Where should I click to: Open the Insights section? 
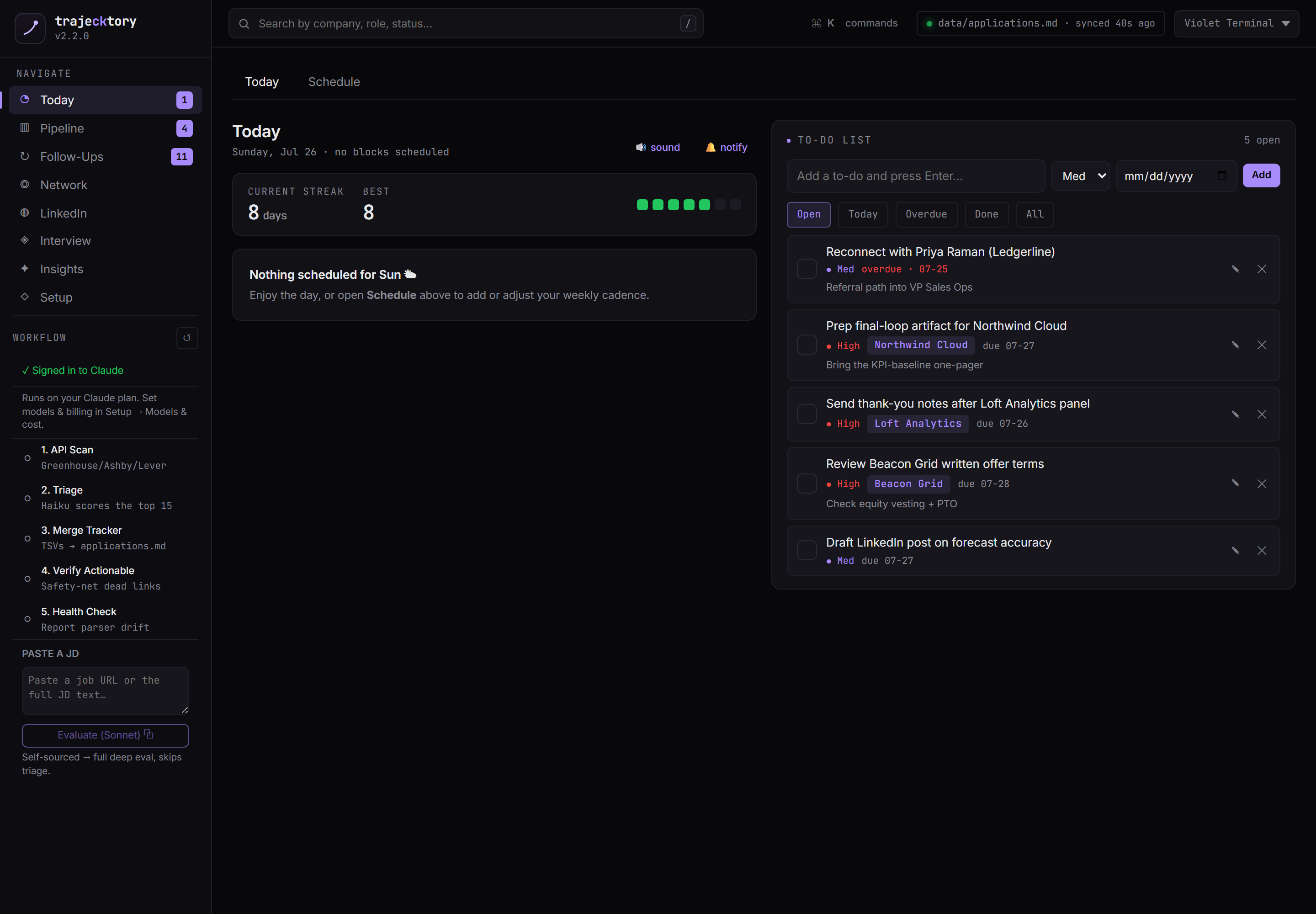click(x=106, y=269)
